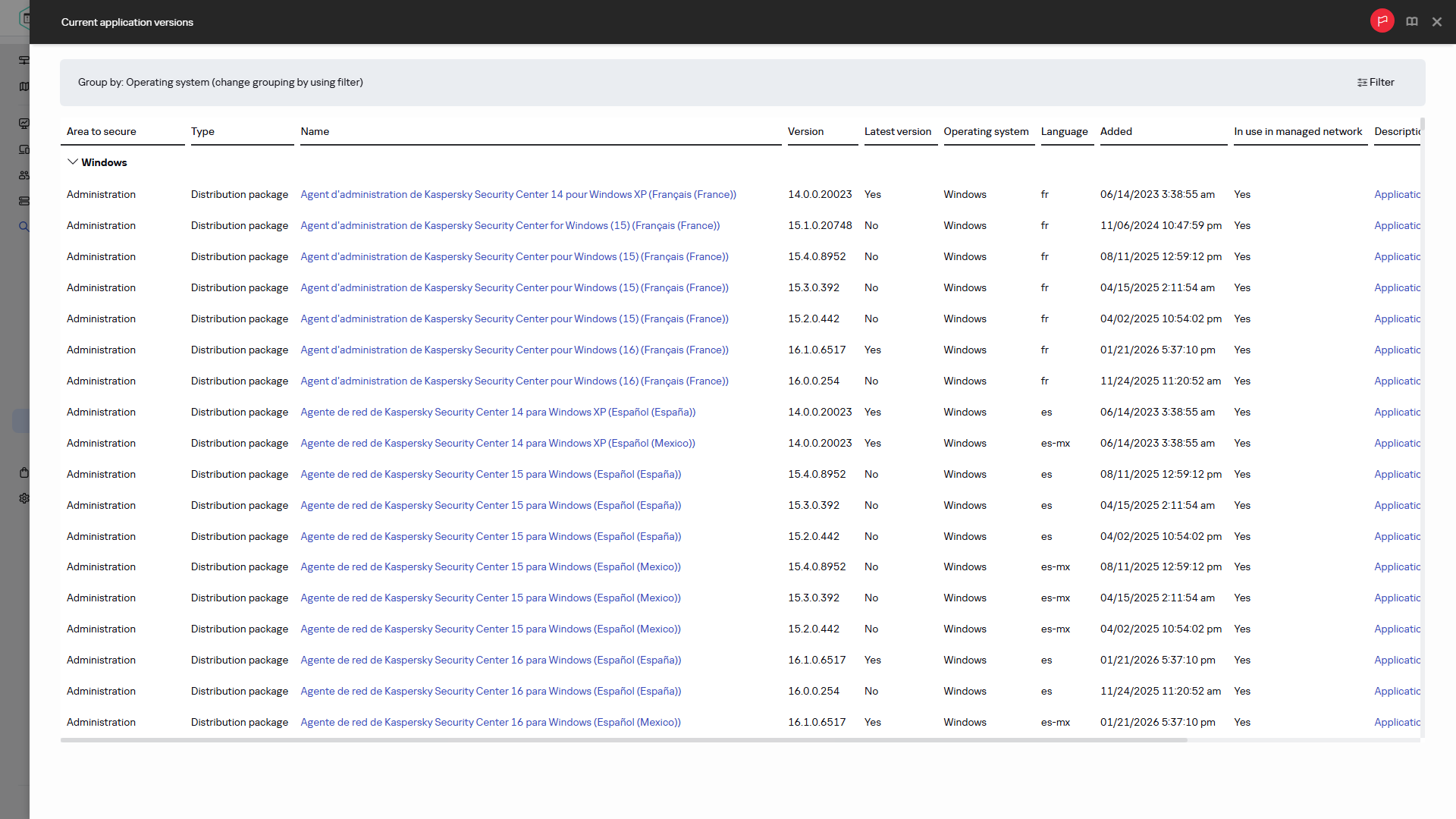Click the red feedback flag icon
The height and width of the screenshot is (819, 1456).
pyautogui.click(x=1382, y=21)
